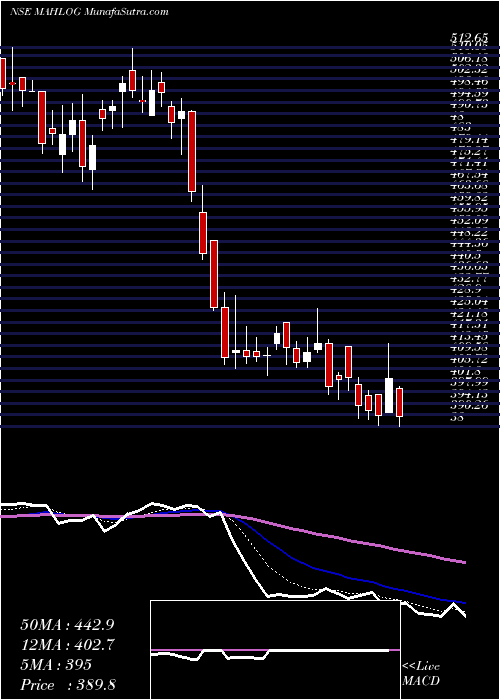Click inside the MACD inset chart box
This screenshot has height=700, width=500.
pyautogui.click(x=275, y=650)
